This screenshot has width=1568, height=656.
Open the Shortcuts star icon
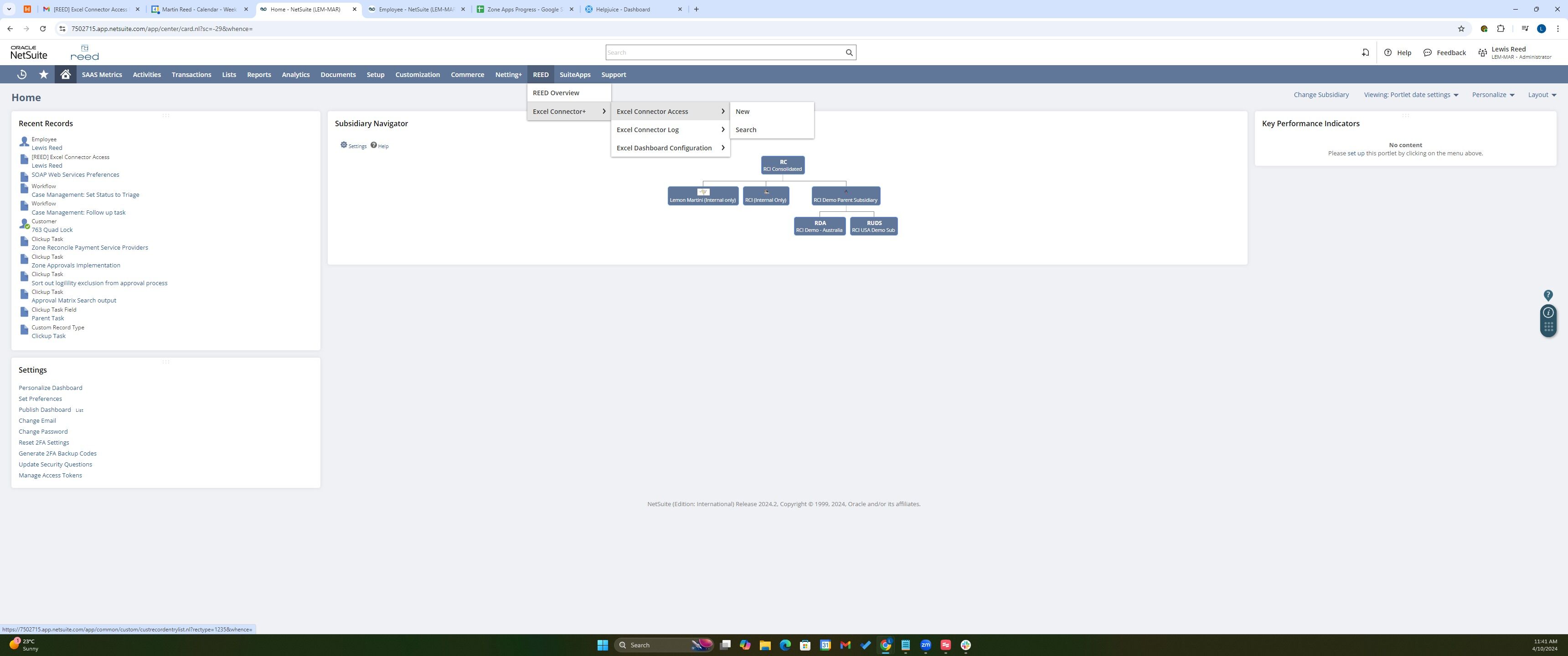[43, 74]
